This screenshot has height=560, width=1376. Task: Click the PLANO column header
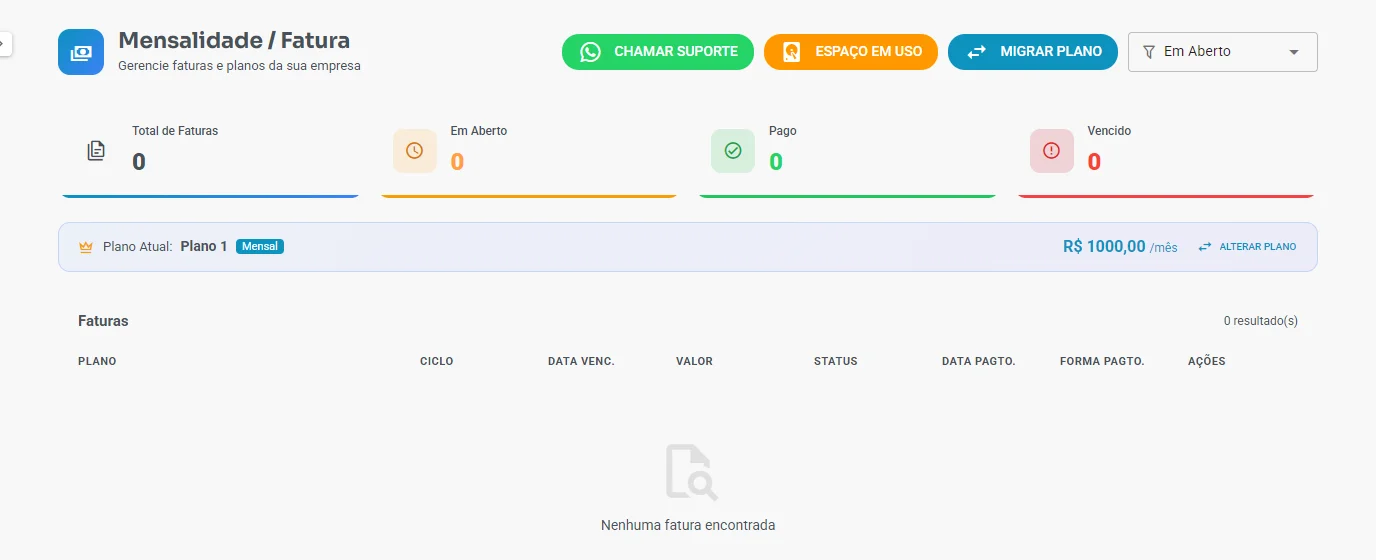pyautogui.click(x=97, y=361)
